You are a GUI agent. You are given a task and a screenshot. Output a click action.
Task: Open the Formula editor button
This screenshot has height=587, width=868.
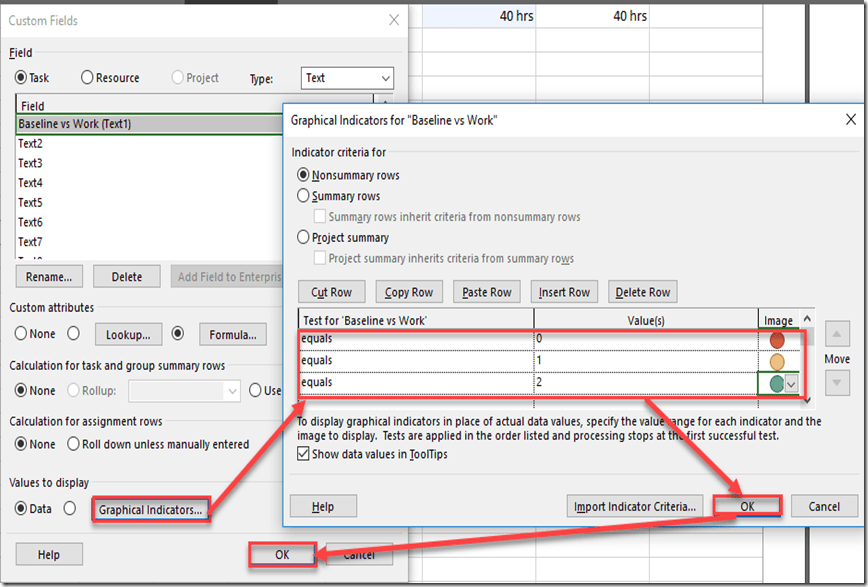point(234,335)
